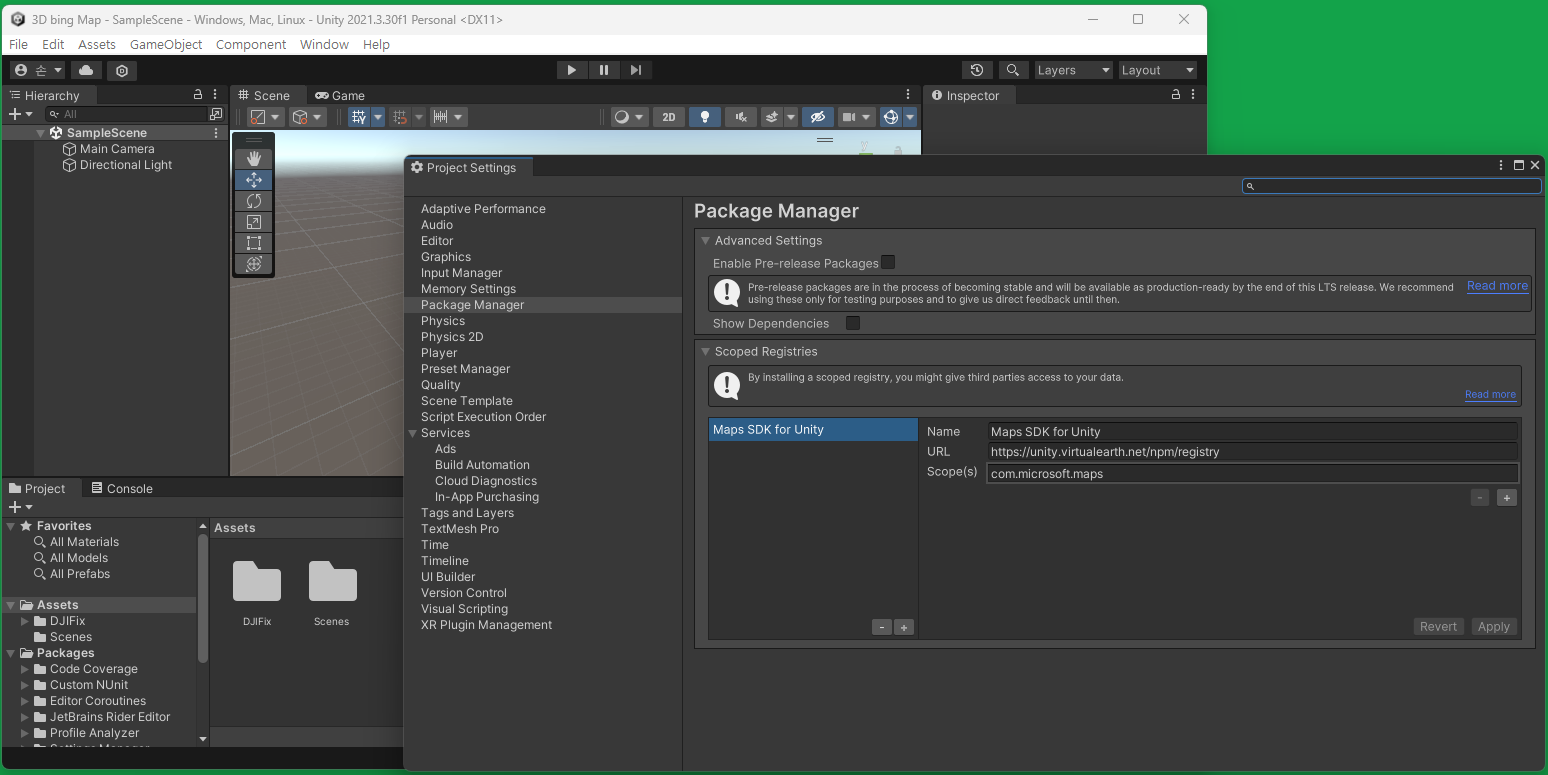Screen dimensions: 1548x775
Task: Select Directional Light in Hierarchy
Action: [x=126, y=165]
